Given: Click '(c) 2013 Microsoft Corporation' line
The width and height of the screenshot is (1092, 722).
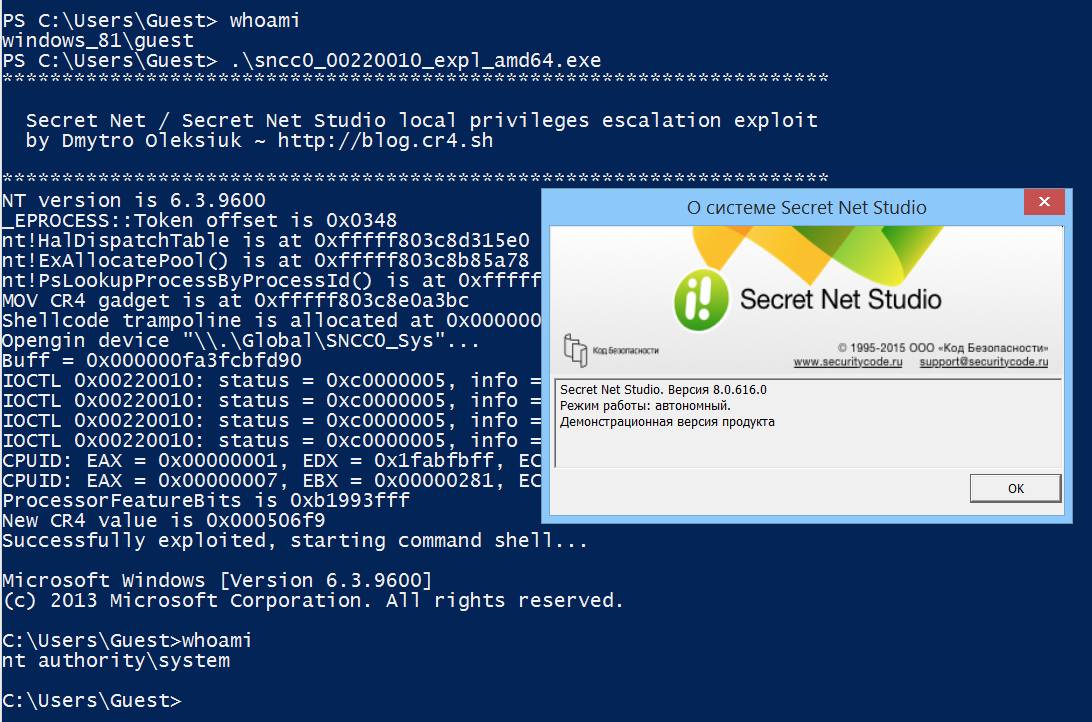Looking at the screenshot, I should tap(313, 600).
